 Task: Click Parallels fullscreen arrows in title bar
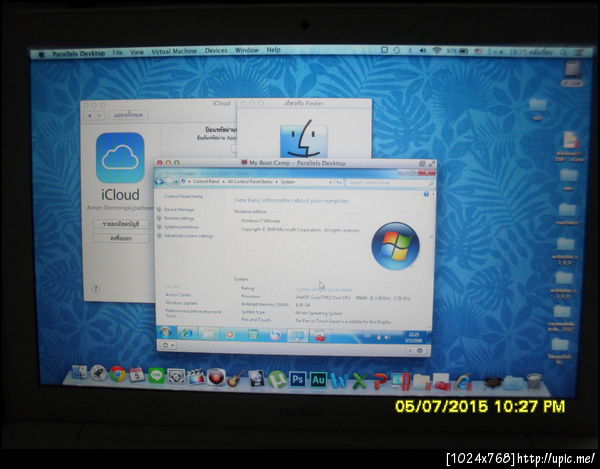(x=432, y=164)
